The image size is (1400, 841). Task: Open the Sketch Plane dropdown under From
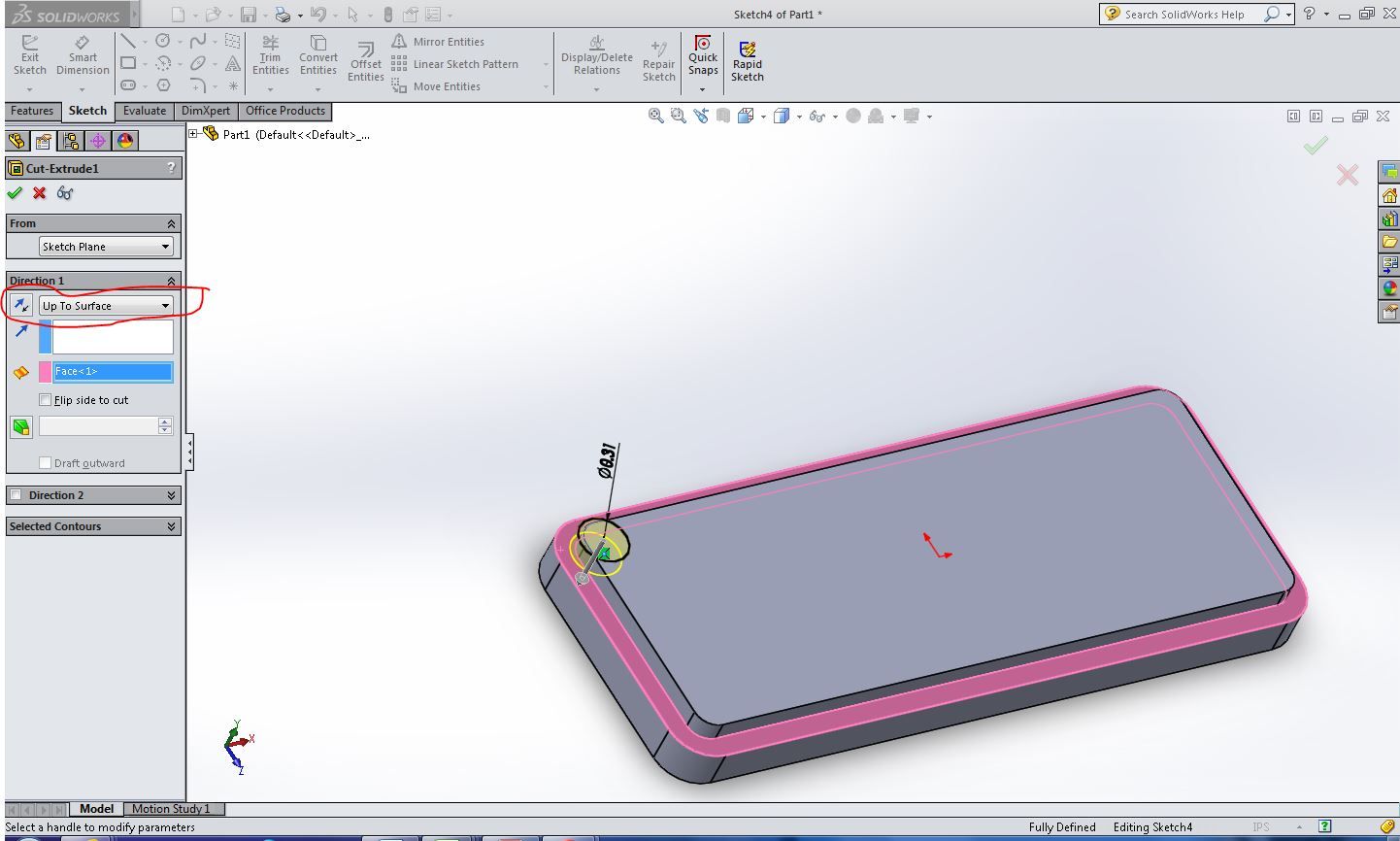tap(105, 246)
